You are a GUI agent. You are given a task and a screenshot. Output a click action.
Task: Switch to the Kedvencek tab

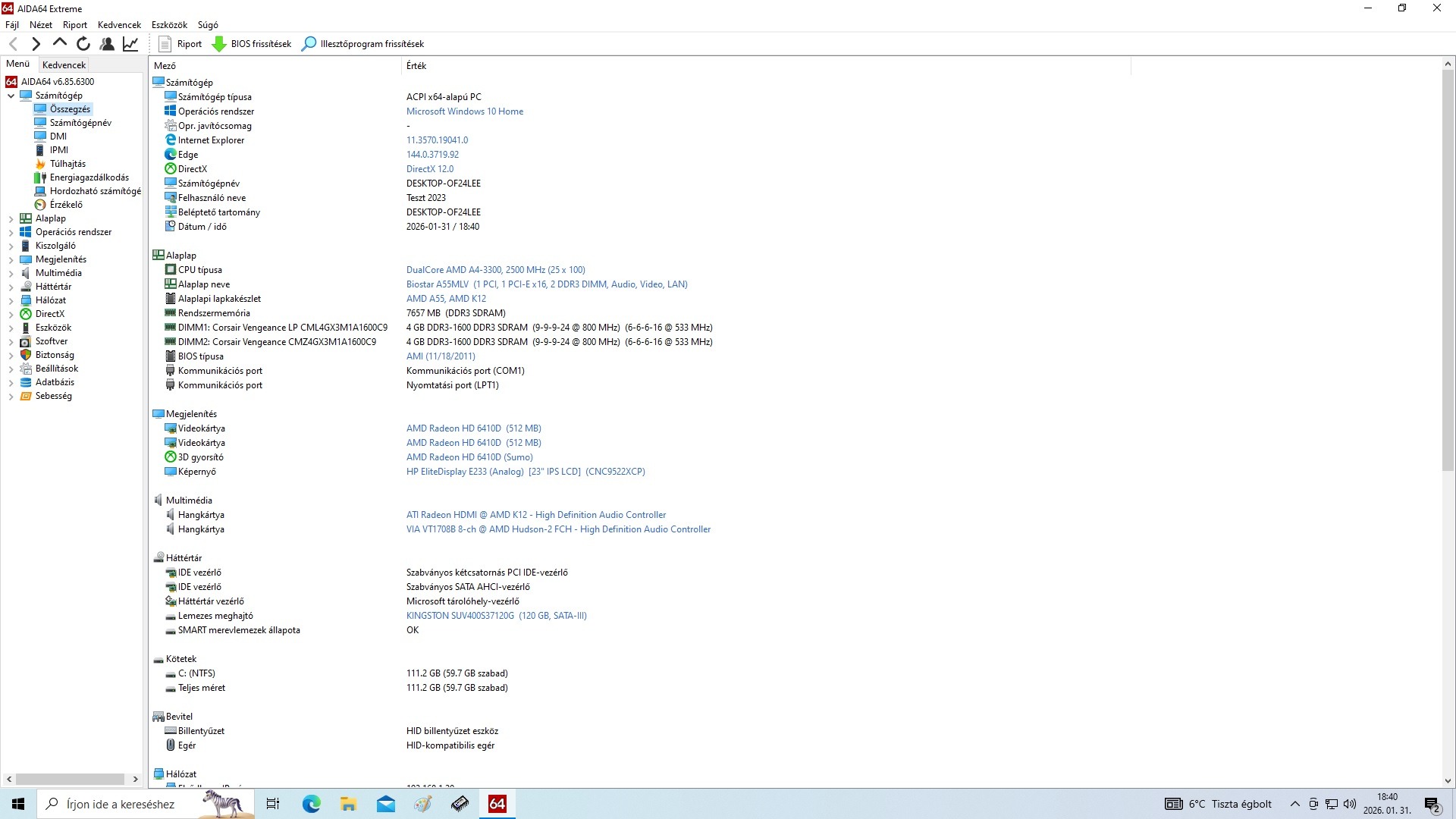(x=64, y=65)
